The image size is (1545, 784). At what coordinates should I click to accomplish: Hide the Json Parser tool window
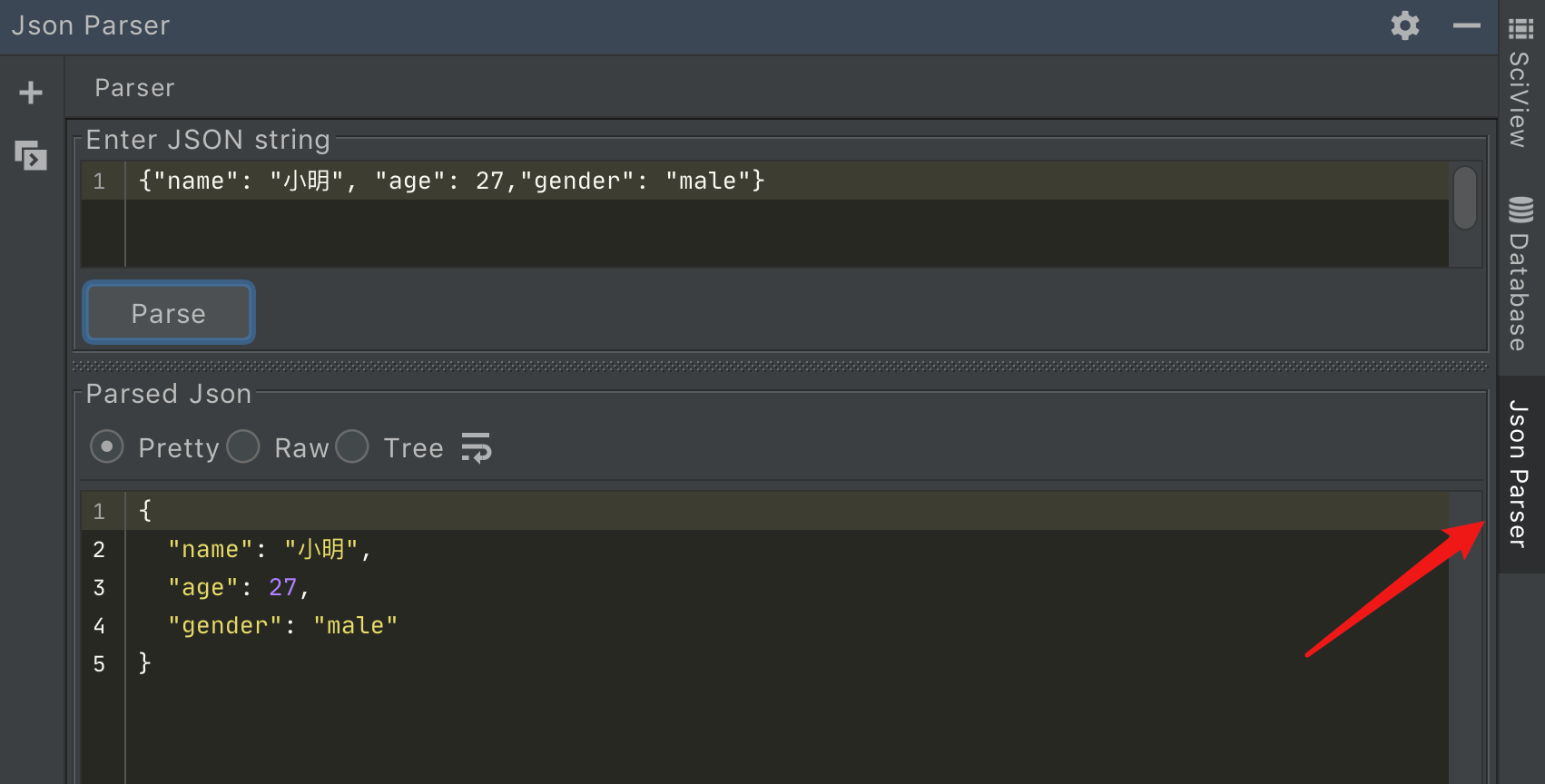[1466, 25]
